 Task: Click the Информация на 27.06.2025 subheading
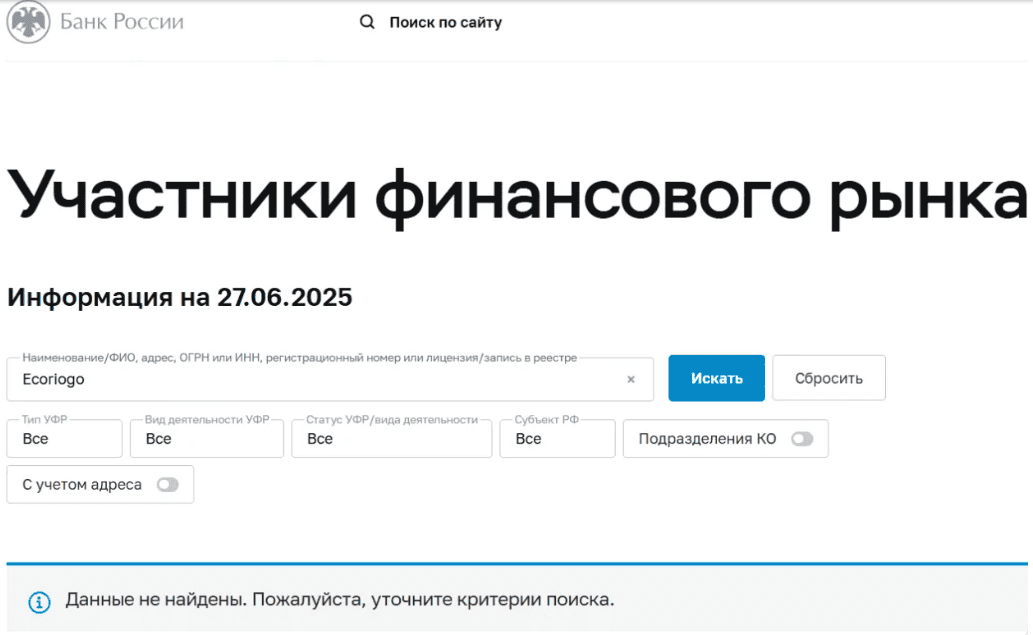tap(180, 298)
